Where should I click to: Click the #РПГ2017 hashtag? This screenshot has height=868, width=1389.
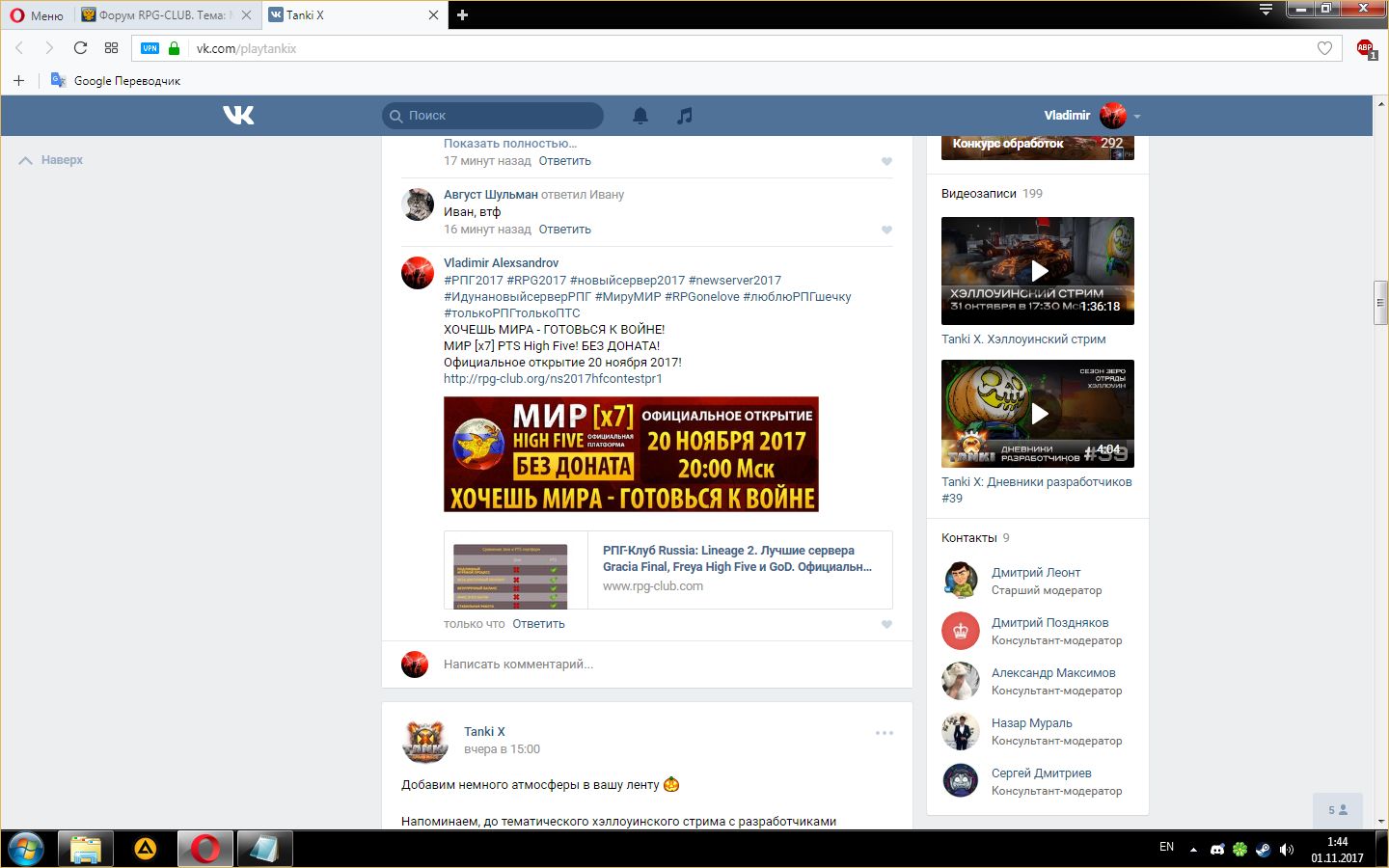pyautogui.click(x=474, y=281)
